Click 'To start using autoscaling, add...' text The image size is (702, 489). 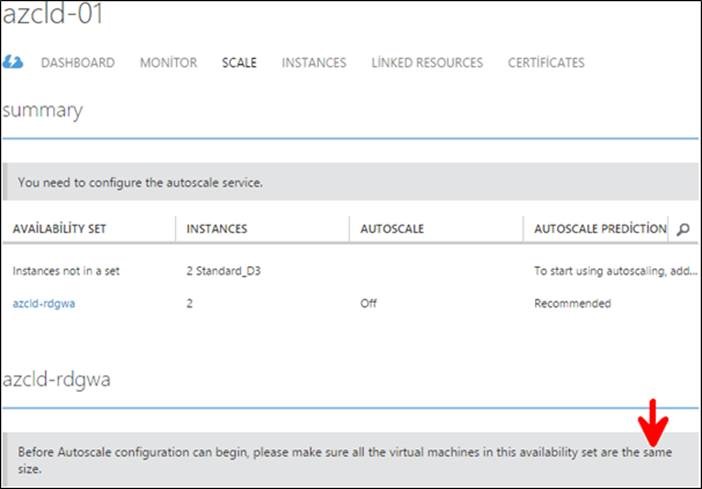[x=616, y=270]
